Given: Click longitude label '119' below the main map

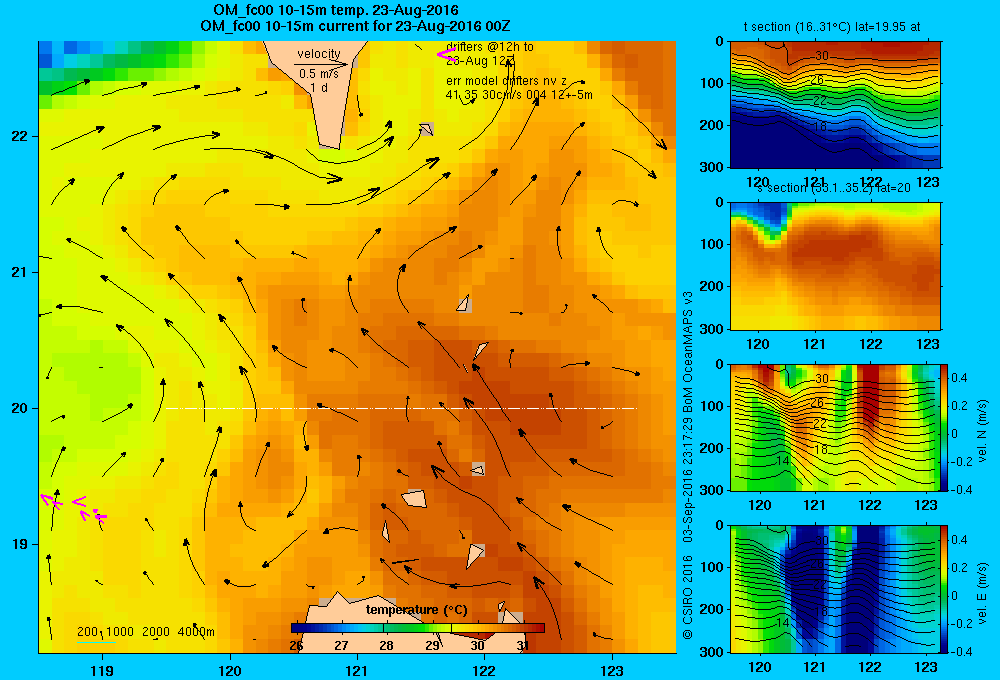Looking at the screenshot, I should 102,670.
